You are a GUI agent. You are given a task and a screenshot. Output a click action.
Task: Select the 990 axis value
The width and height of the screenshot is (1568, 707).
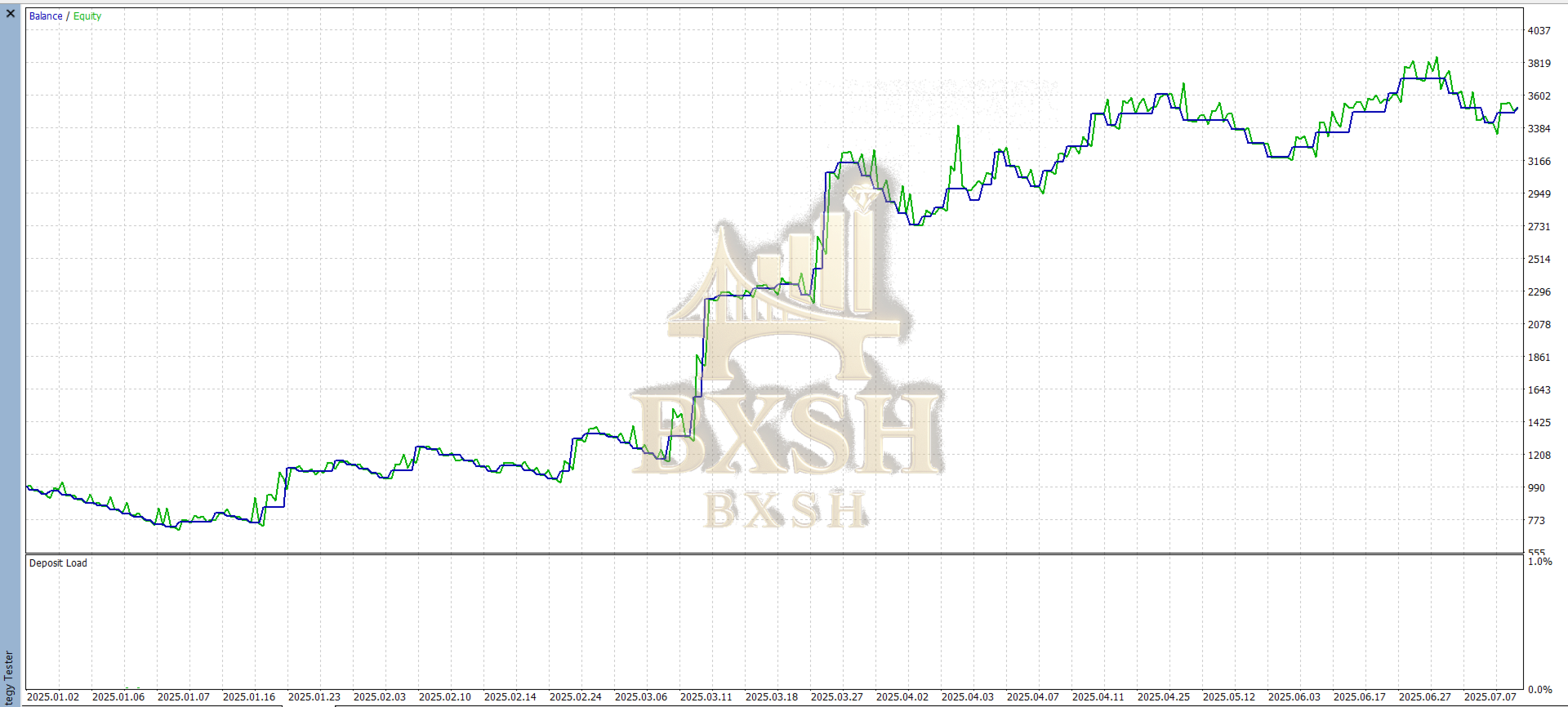pos(1537,488)
